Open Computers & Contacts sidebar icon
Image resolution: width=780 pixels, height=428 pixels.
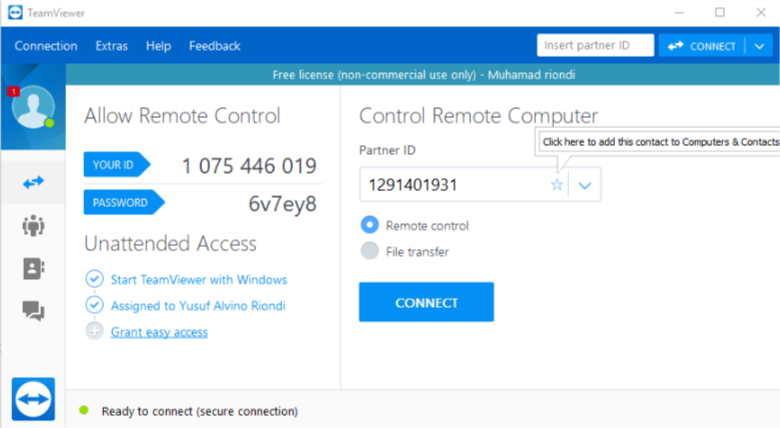[x=33, y=269]
